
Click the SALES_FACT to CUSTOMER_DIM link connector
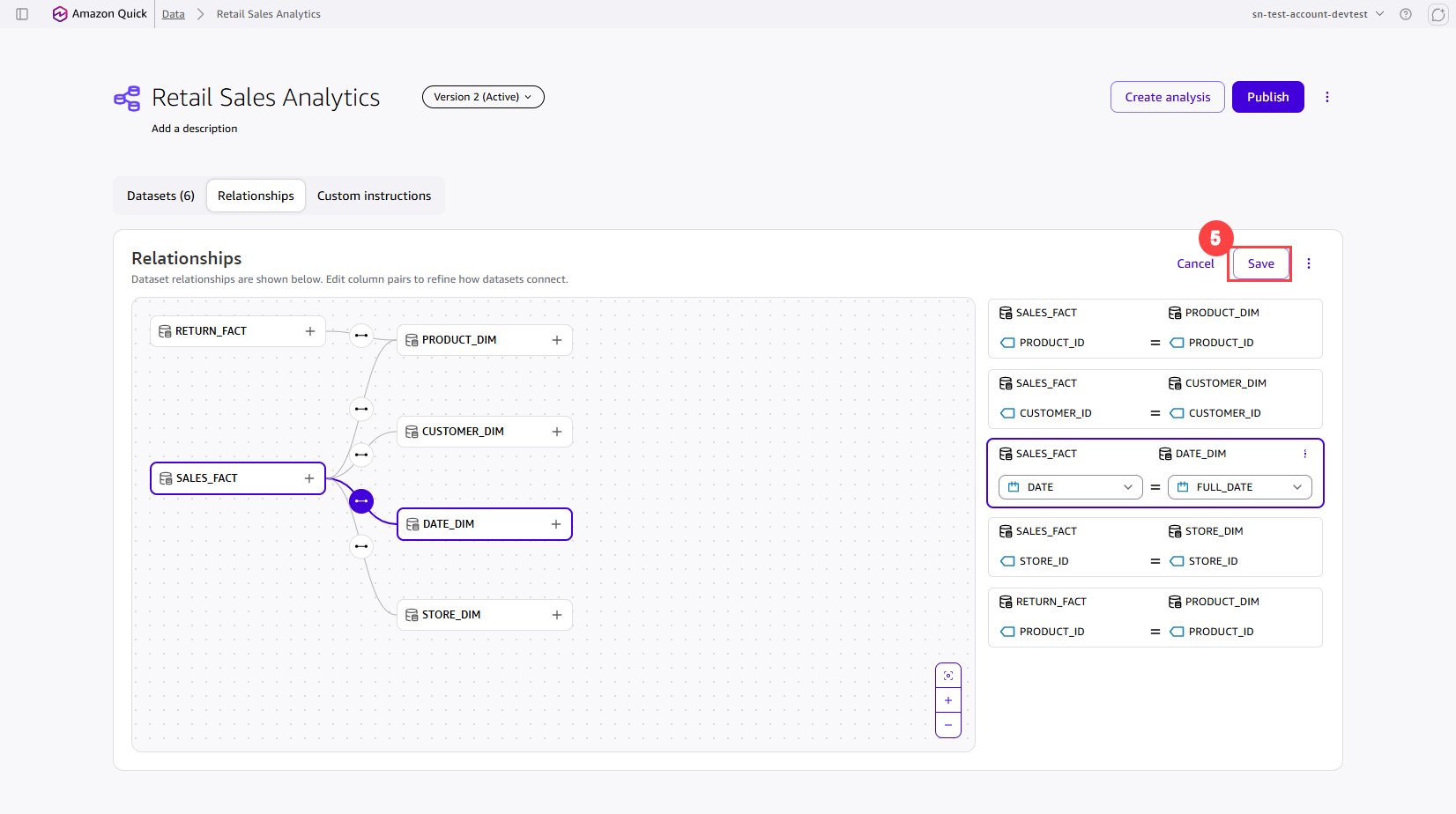(361, 455)
